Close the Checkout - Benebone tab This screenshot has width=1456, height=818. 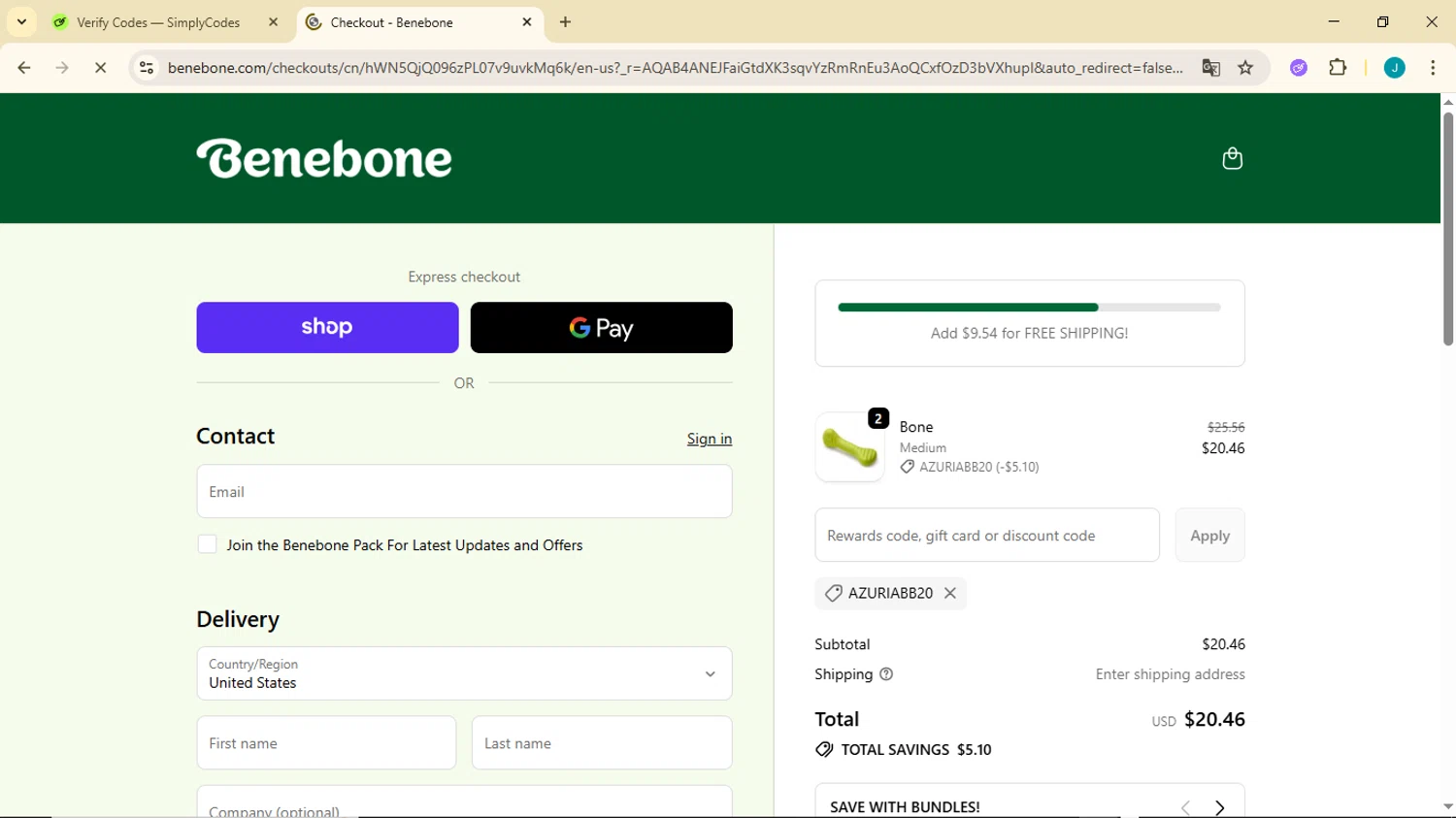(x=527, y=22)
